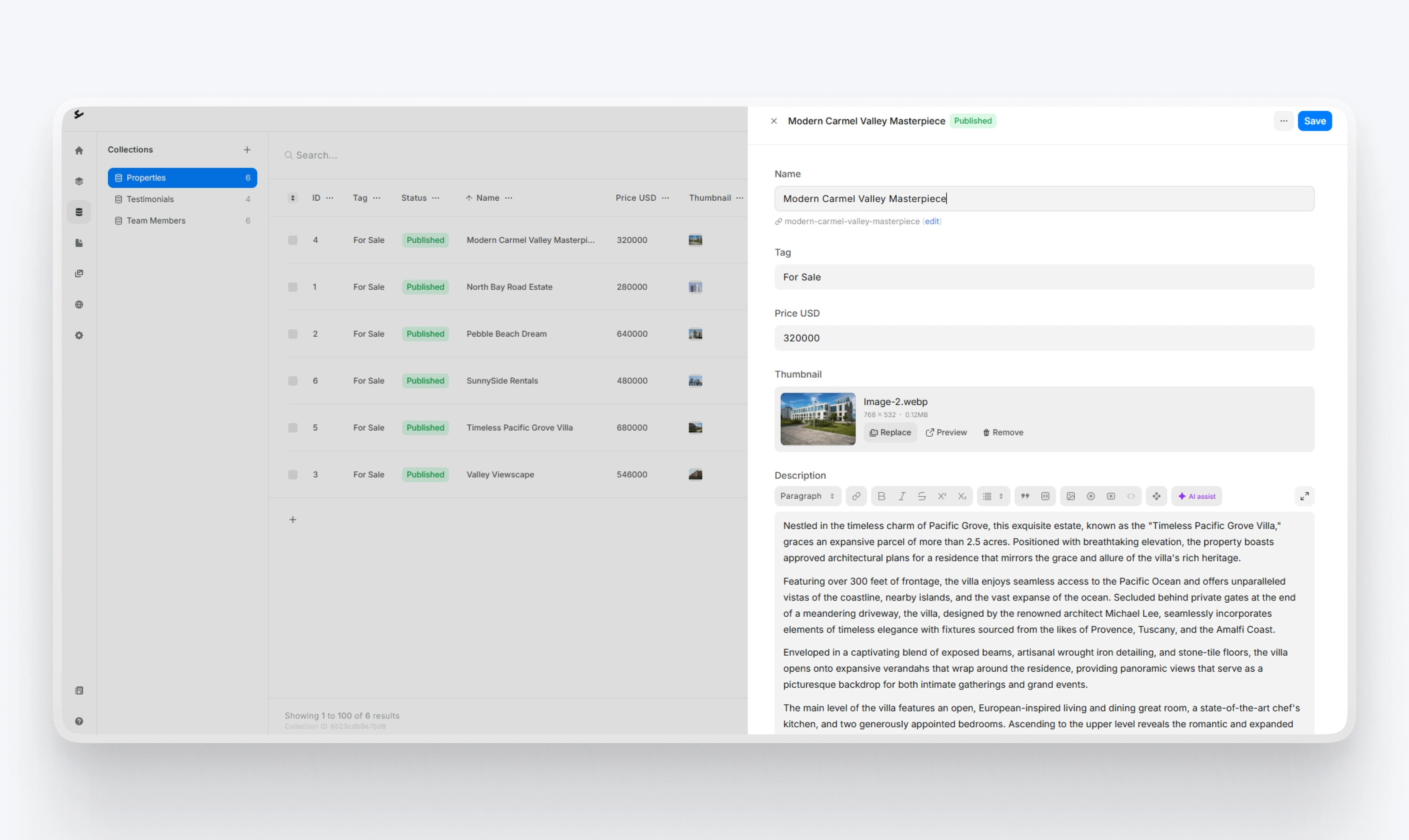Select the Properties collection
This screenshot has width=1409, height=840.
[x=182, y=178]
